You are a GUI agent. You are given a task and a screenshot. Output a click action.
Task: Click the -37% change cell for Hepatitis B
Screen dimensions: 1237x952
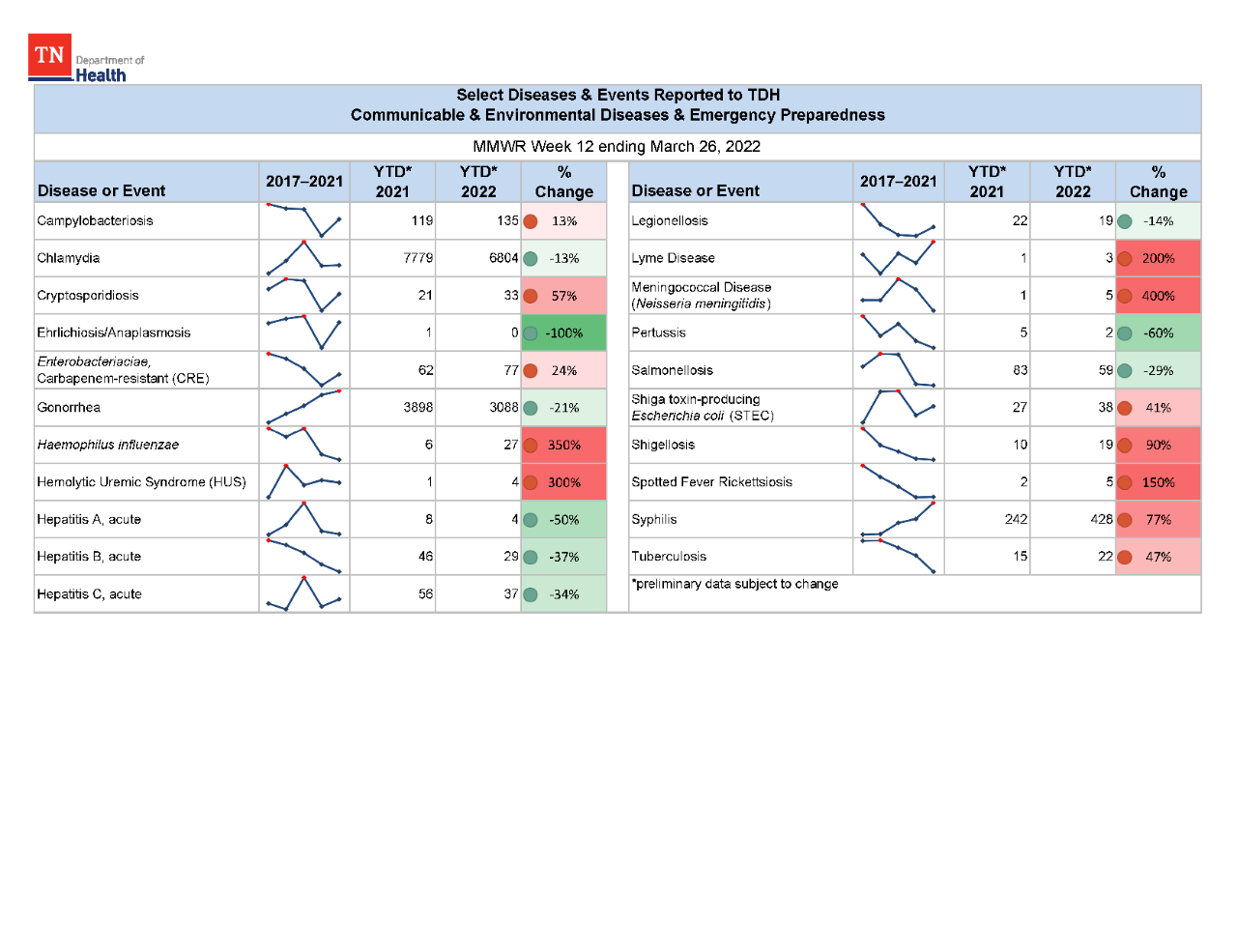pyautogui.click(x=563, y=557)
